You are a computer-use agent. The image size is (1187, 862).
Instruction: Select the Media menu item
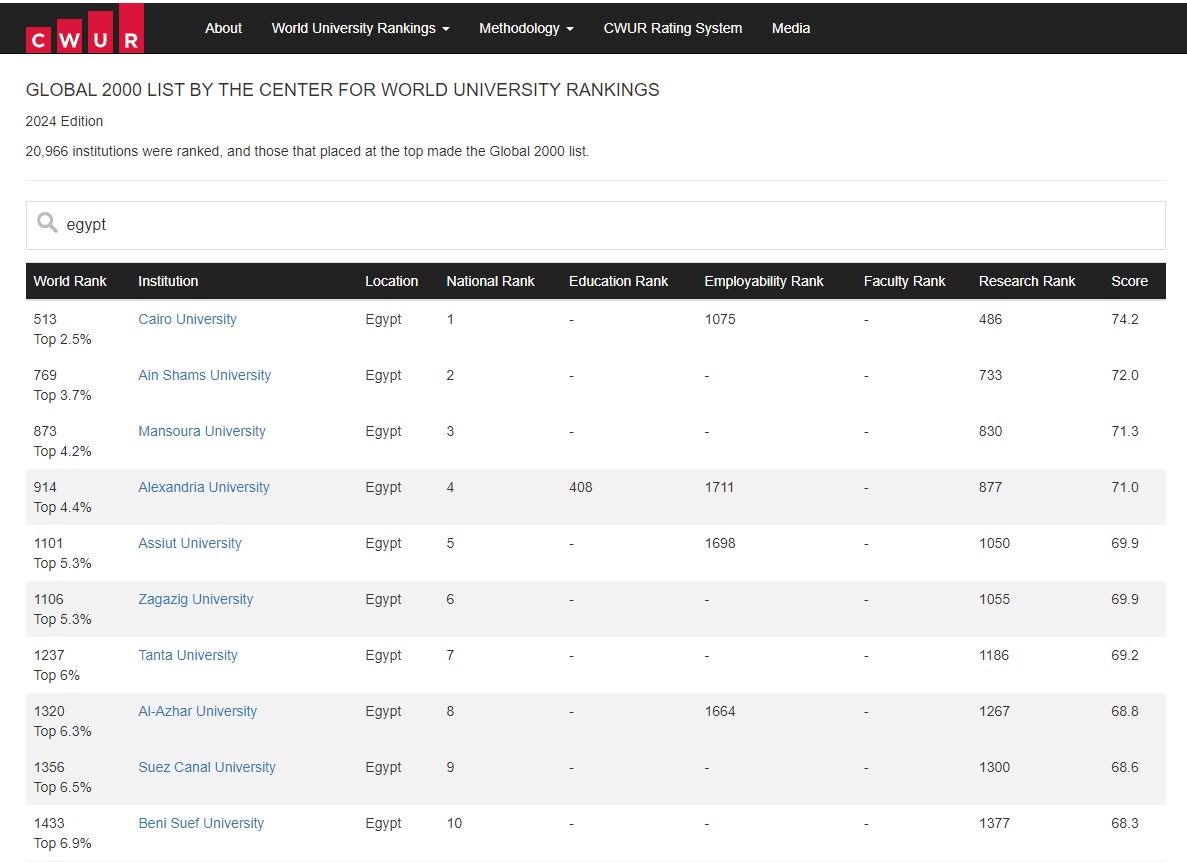790,28
